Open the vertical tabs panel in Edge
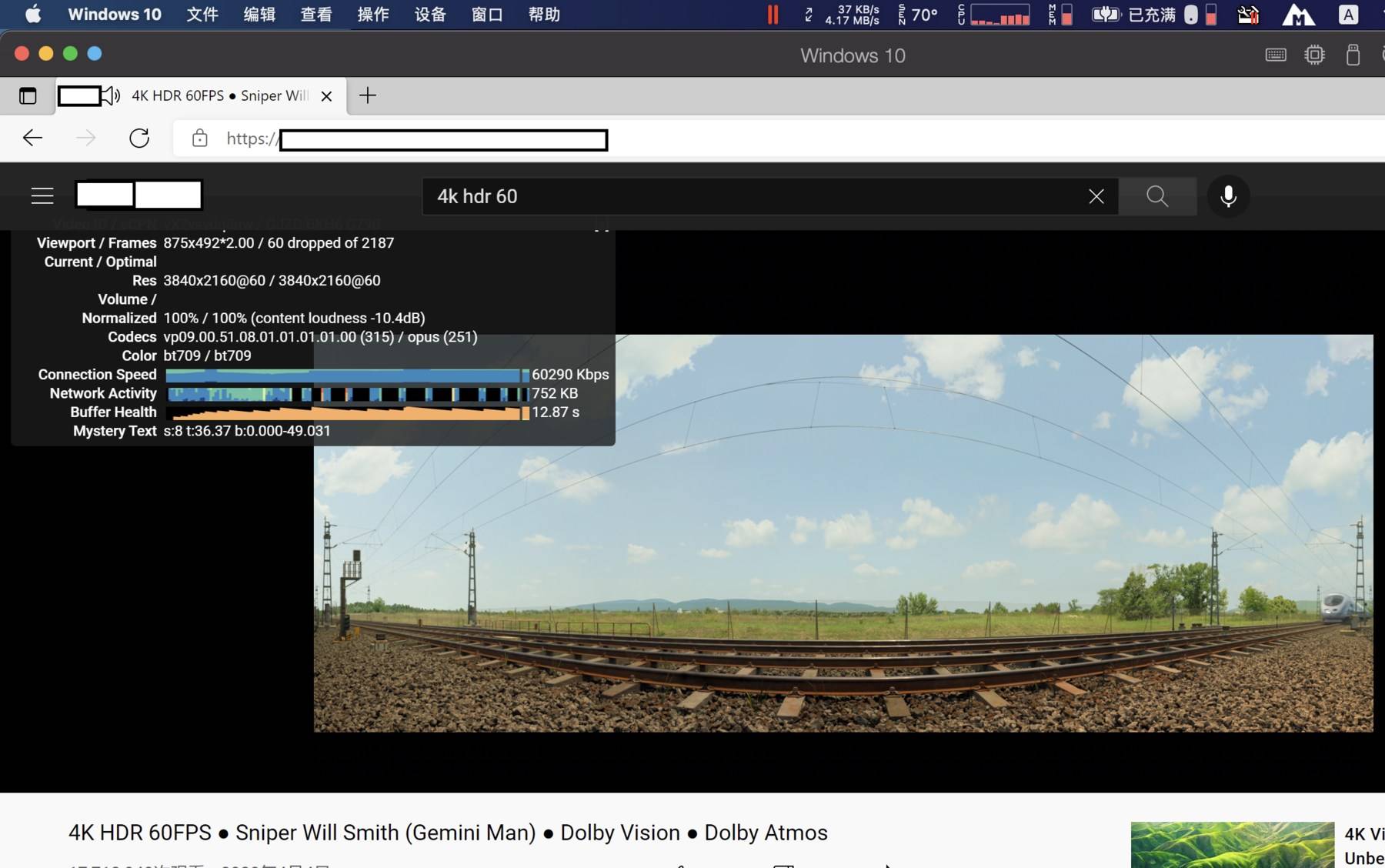Viewport: 1385px width, 868px height. pyautogui.click(x=28, y=95)
